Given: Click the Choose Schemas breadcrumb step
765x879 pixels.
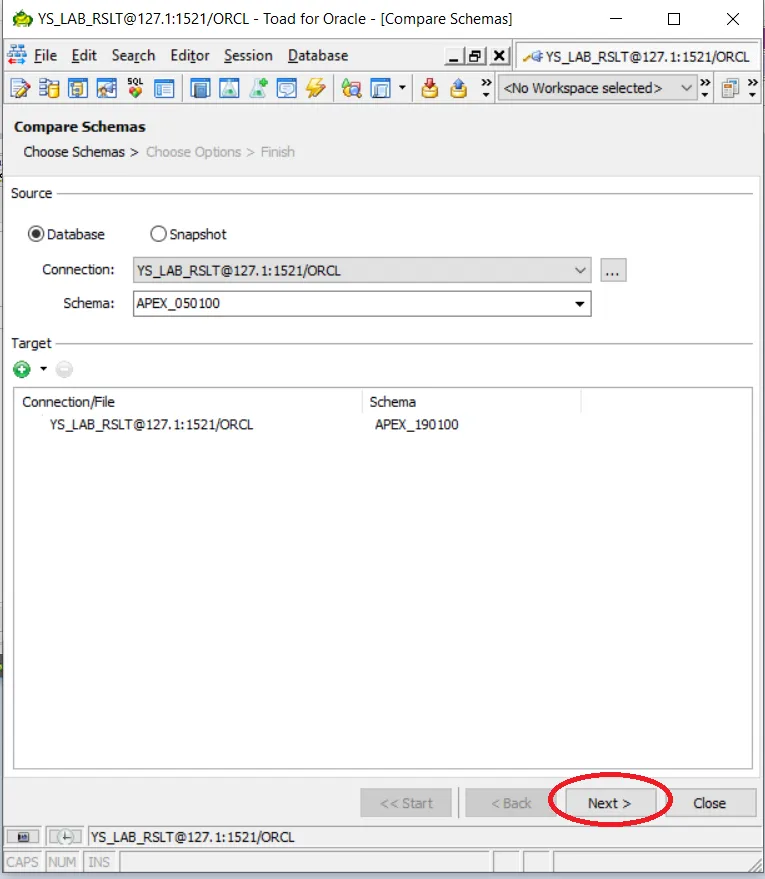Looking at the screenshot, I should pyautogui.click(x=74, y=152).
